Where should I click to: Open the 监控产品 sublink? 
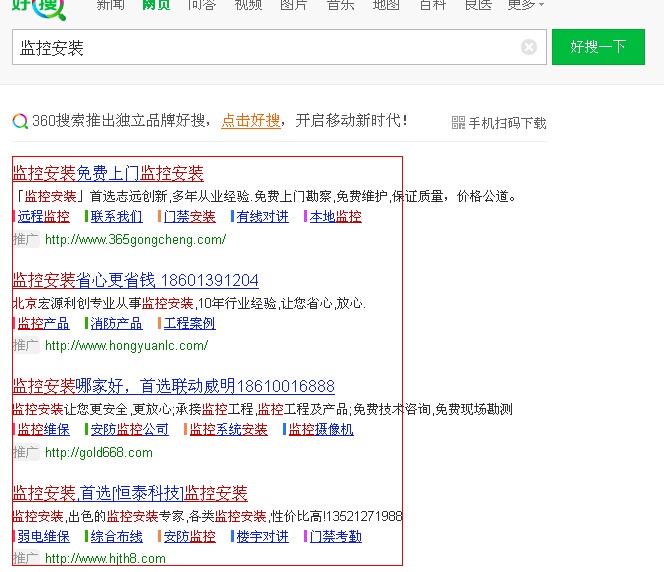pyautogui.click(x=43, y=323)
